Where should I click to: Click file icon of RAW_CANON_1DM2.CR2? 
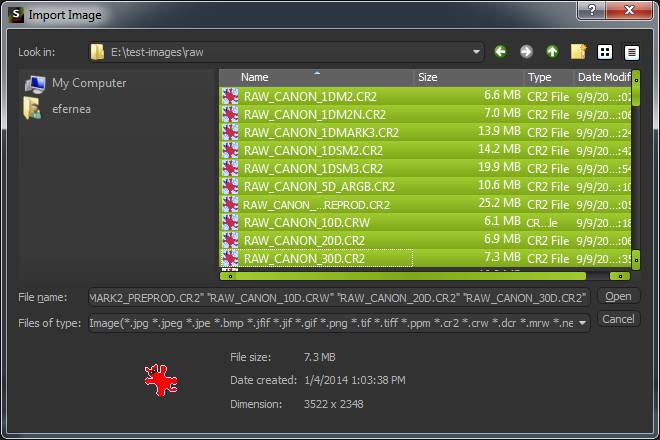pos(230,96)
